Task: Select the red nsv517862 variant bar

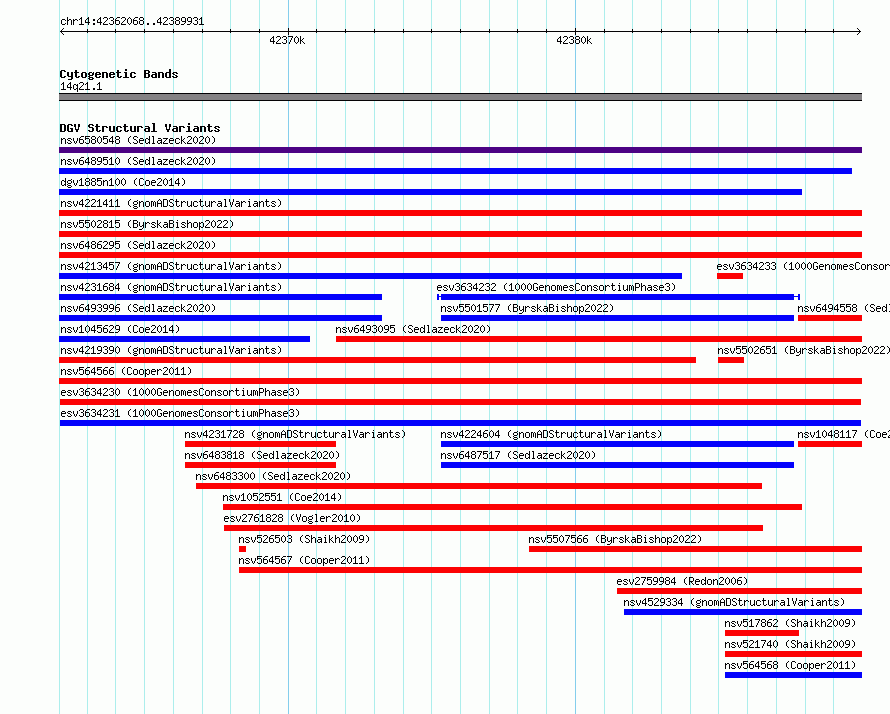Action: coord(762,633)
